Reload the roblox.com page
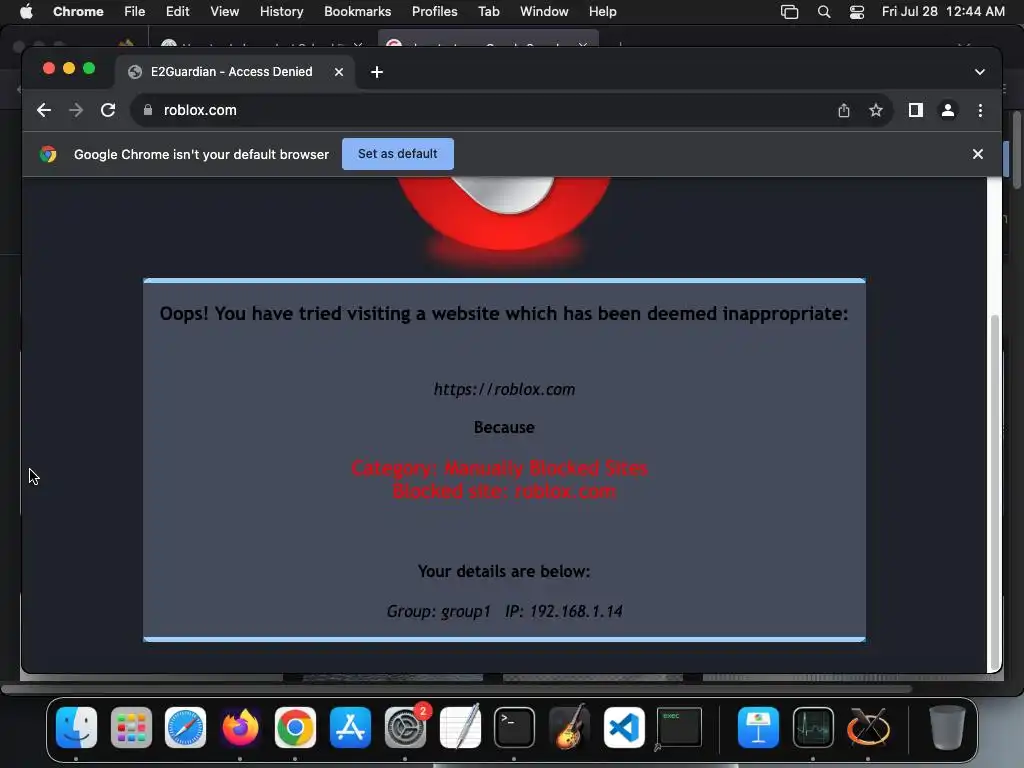Image resolution: width=1024 pixels, height=768 pixels. [x=108, y=110]
